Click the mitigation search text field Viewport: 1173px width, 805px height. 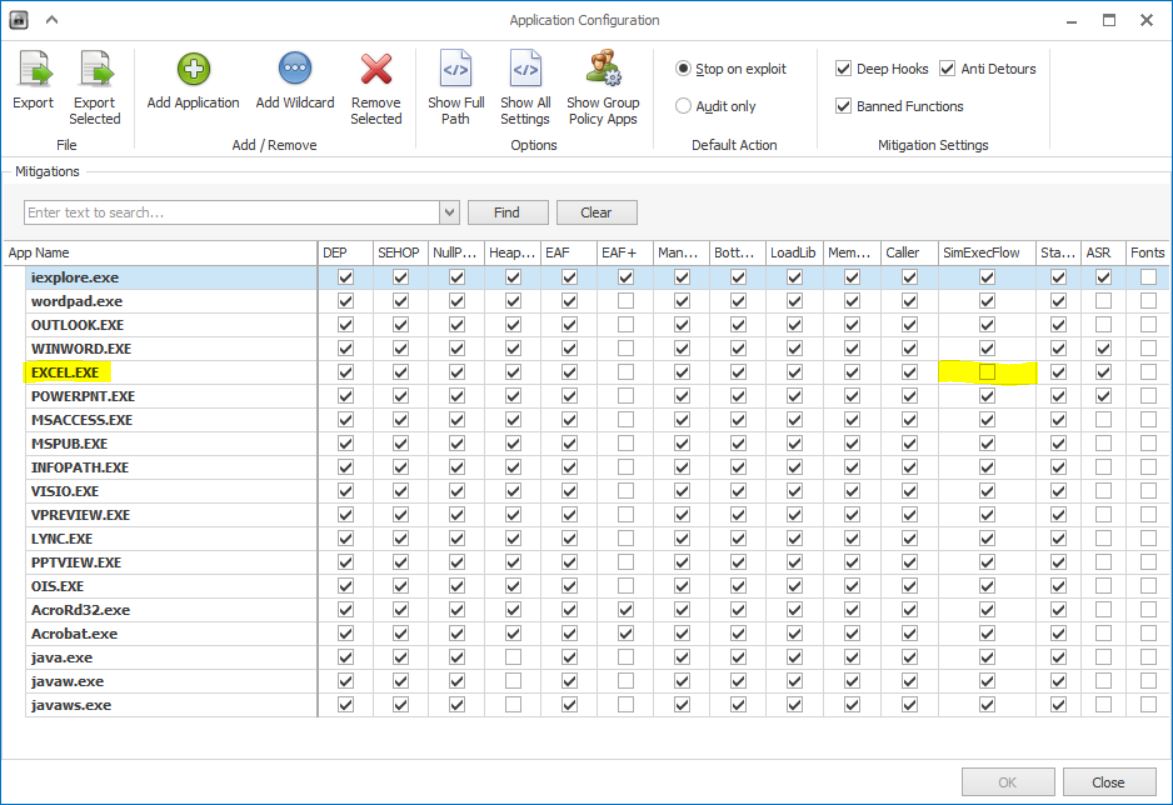(231, 212)
